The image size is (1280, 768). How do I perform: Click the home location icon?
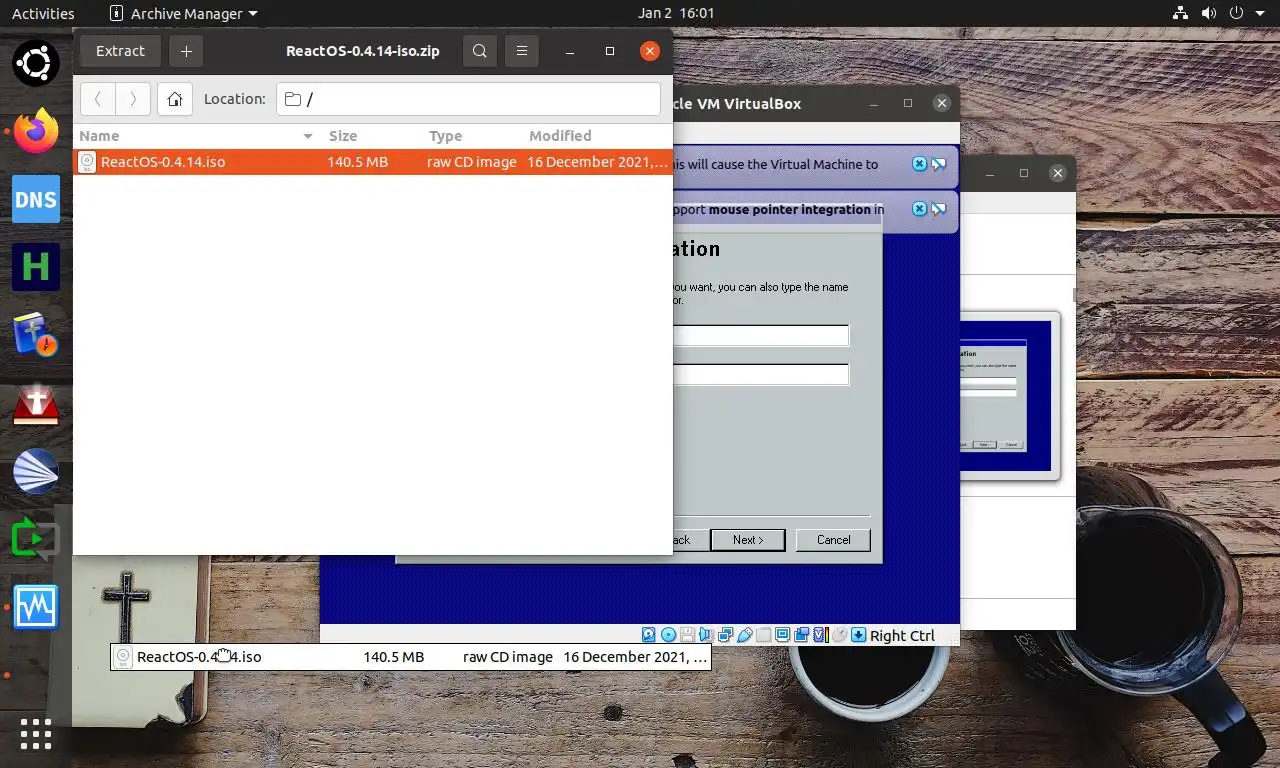[x=175, y=99]
